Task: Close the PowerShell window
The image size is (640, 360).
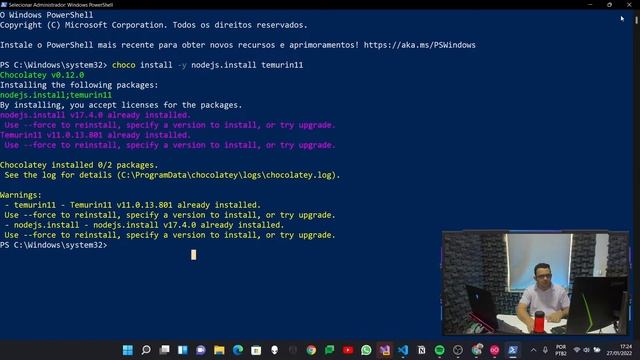Action: pos(629,4)
